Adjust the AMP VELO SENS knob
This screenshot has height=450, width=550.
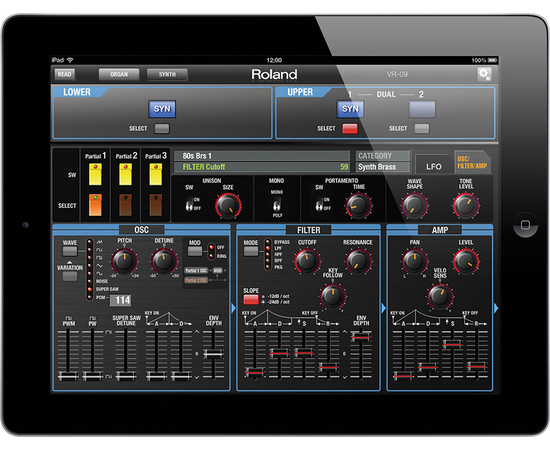pyautogui.click(x=440, y=296)
